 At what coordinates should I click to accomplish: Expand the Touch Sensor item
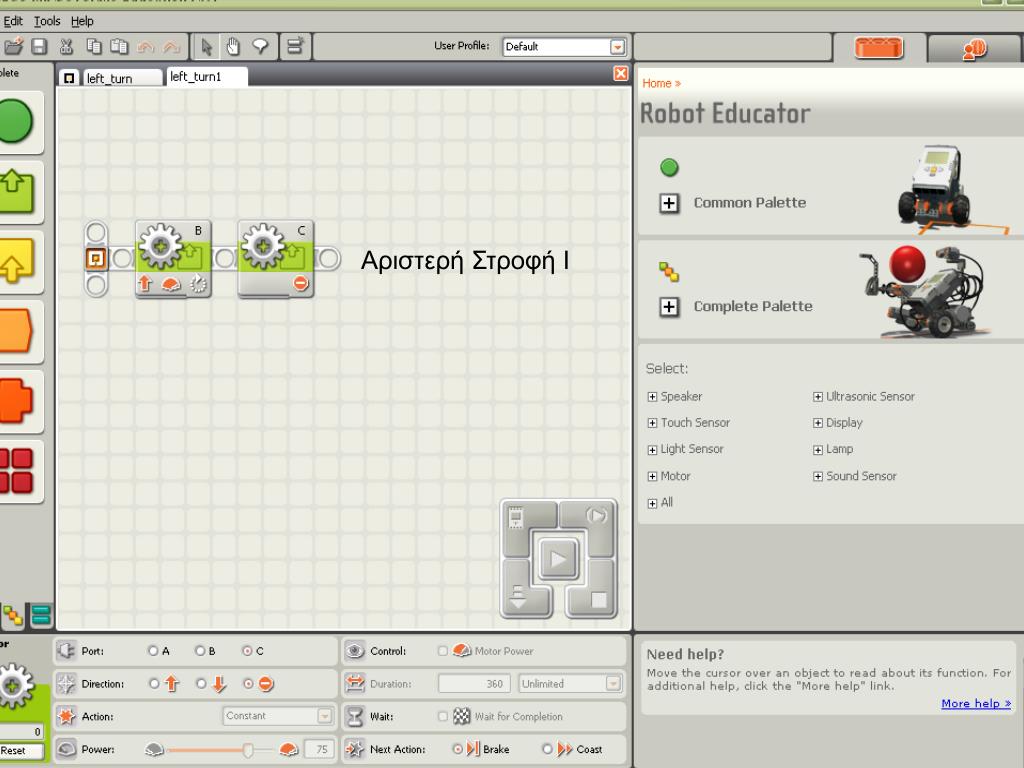(652, 423)
